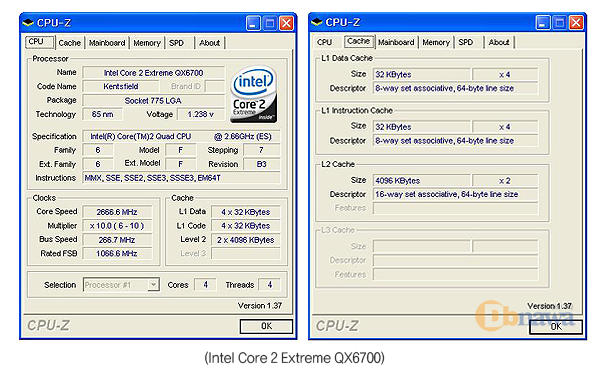Image resolution: width=600 pixels, height=373 pixels.
Task: Click the L1 Data value 4 x 32 KBytes
Action: (x=246, y=212)
